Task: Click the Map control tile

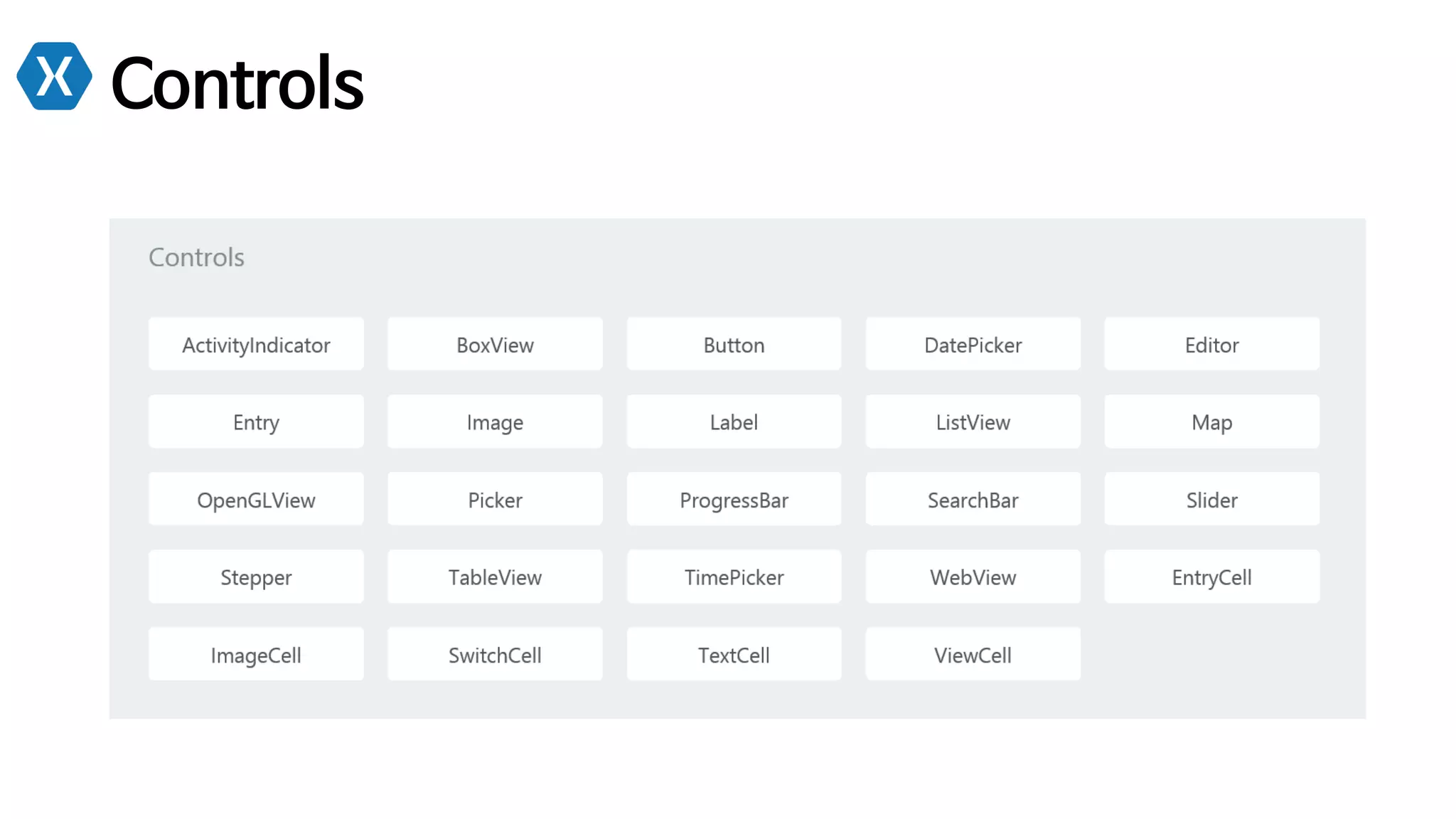Action: pos(1211,422)
